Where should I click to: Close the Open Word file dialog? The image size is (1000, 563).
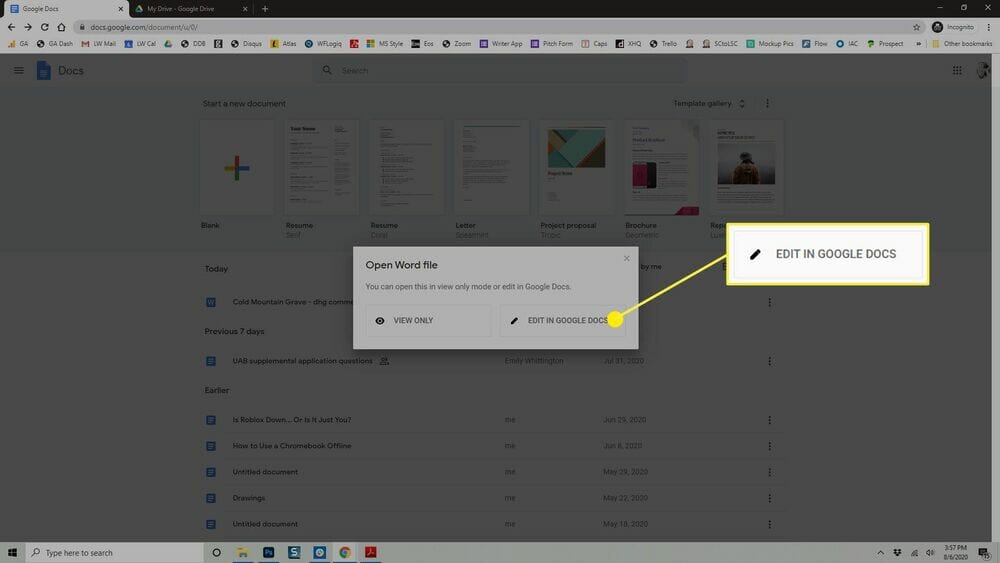tap(627, 259)
